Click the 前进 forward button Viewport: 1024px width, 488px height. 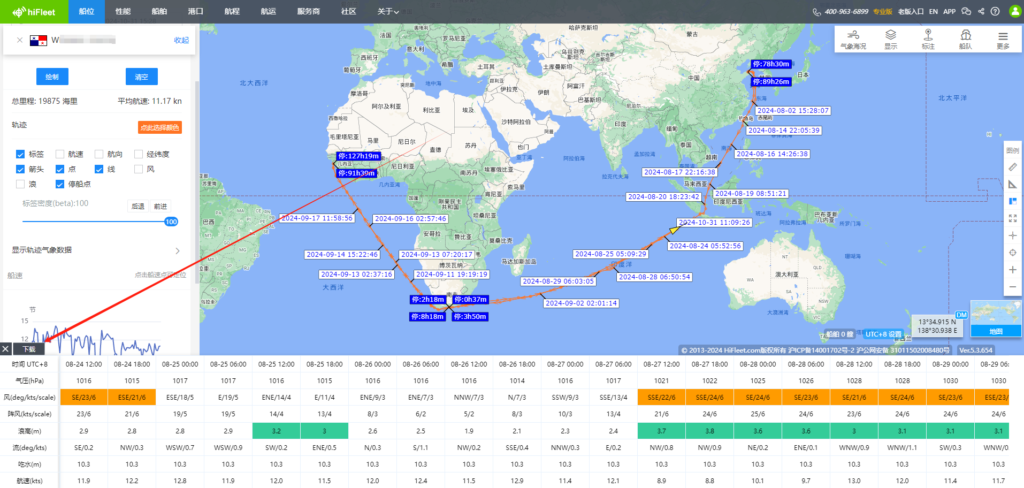(160, 205)
